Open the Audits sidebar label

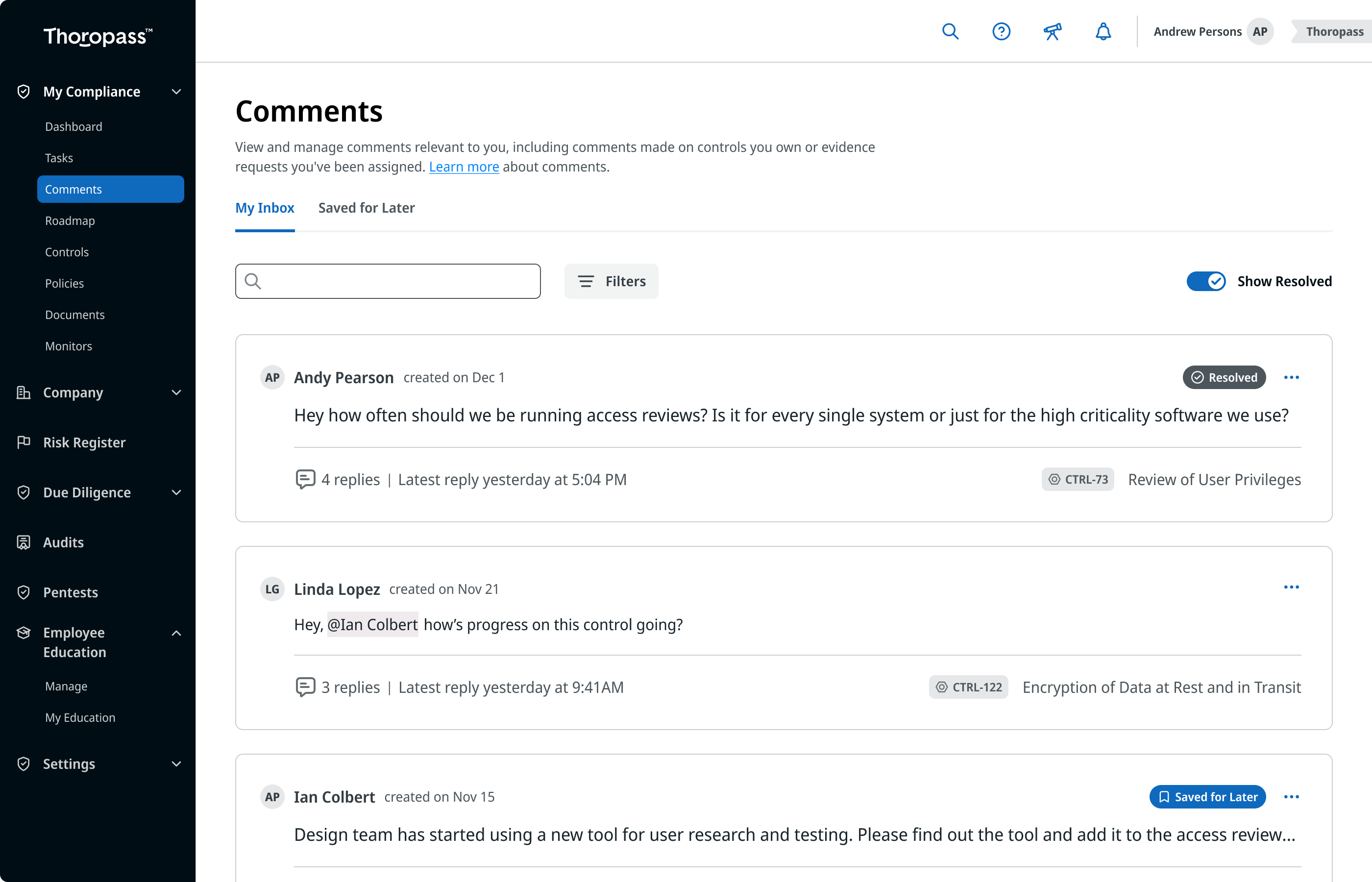coord(64,542)
